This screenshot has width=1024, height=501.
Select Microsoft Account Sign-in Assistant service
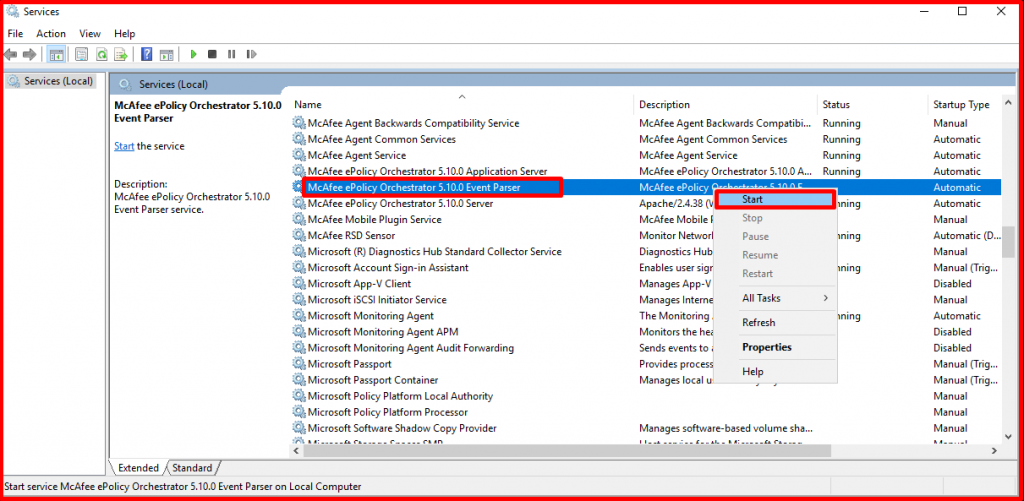point(388,267)
